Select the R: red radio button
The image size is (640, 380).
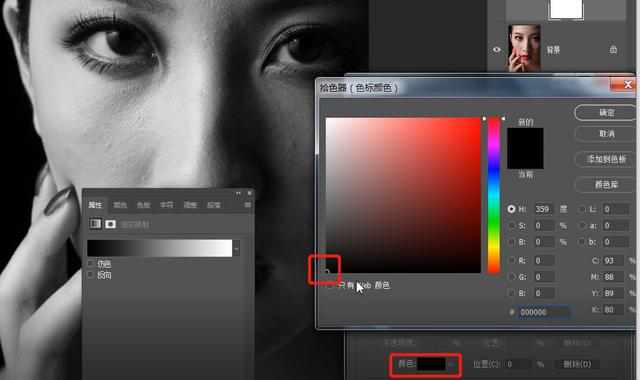(511, 260)
